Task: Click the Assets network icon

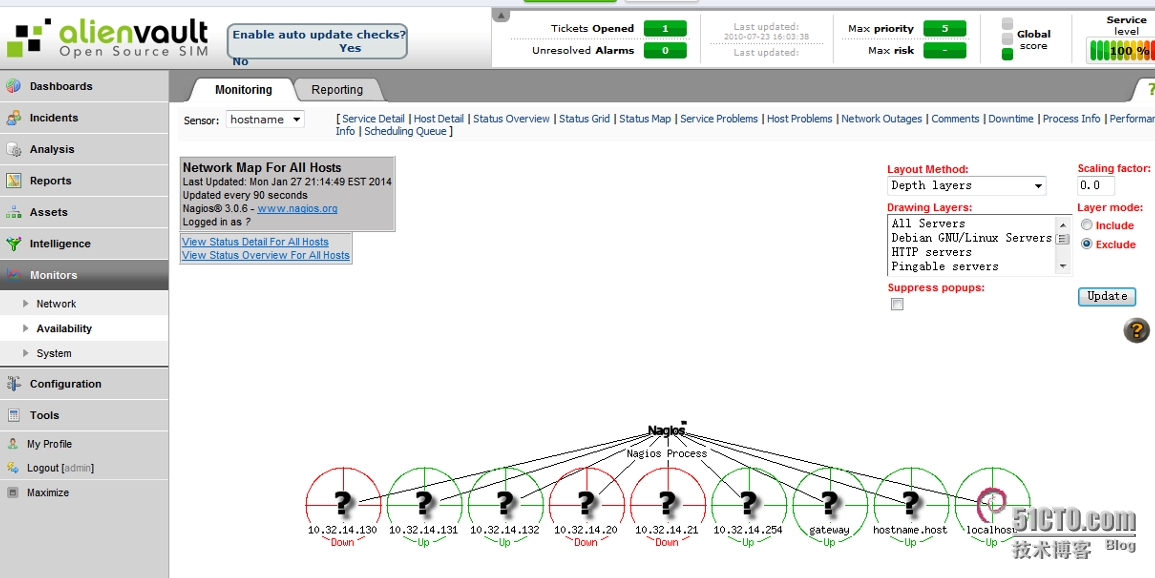Action: 13,212
